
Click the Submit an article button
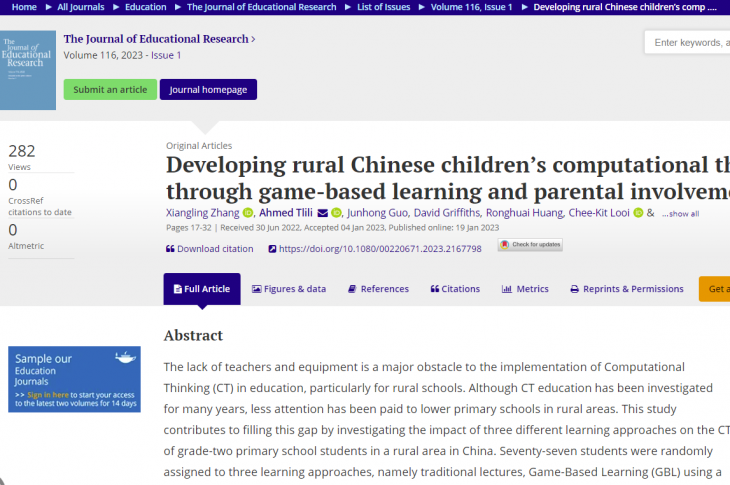coord(110,89)
